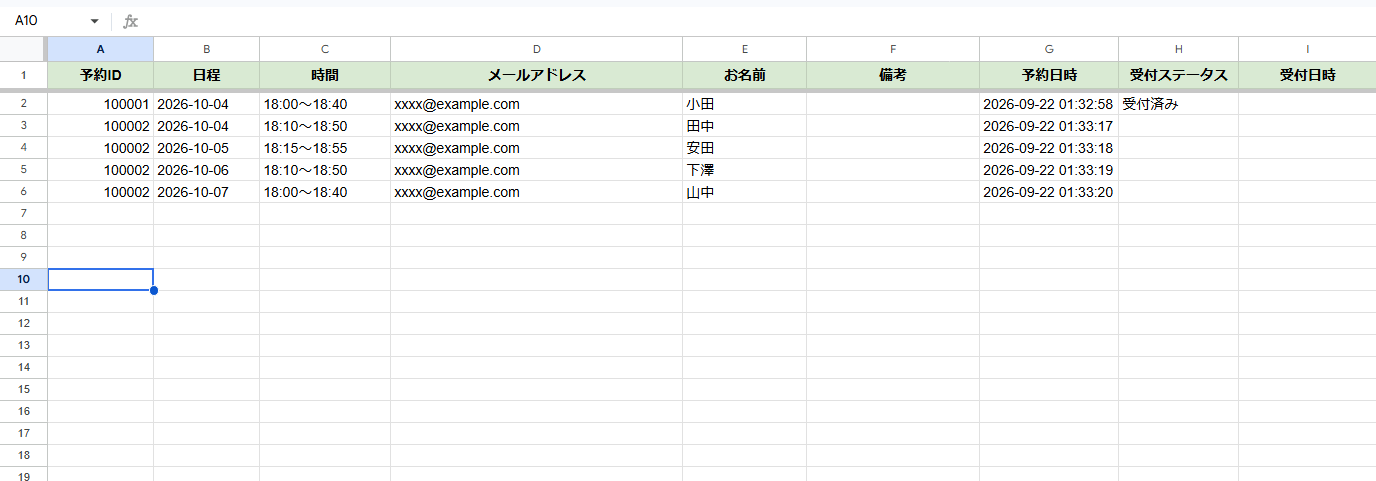Click the 18:15～18:55 time cell
1376x481 pixels.
tap(325, 148)
